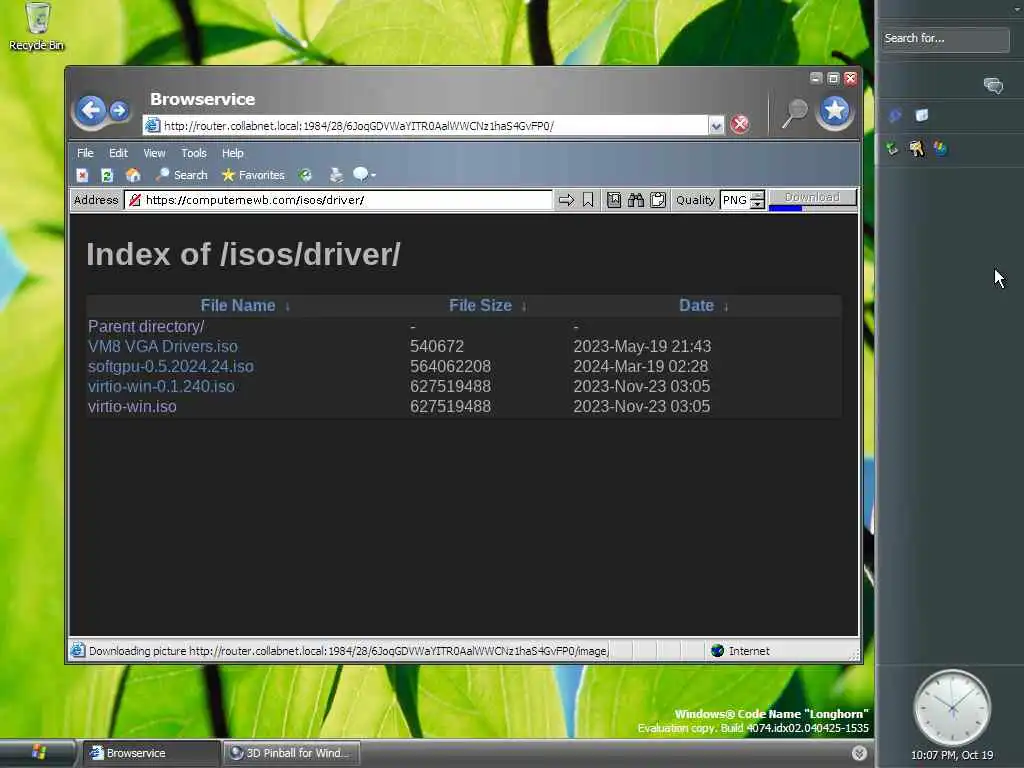Click the Search toolbar button

[x=182, y=175]
